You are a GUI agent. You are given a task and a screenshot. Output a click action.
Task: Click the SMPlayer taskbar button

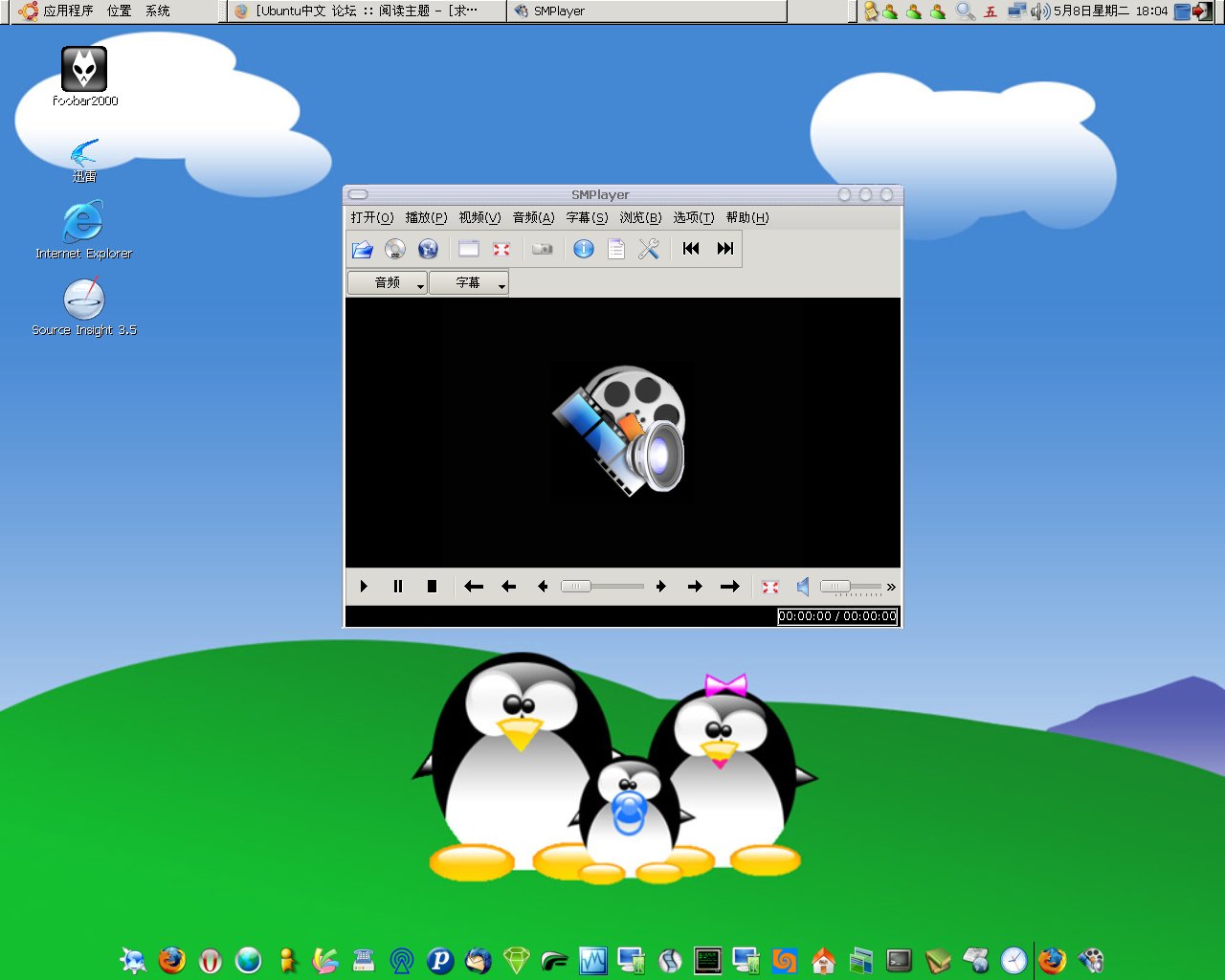tap(647, 11)
